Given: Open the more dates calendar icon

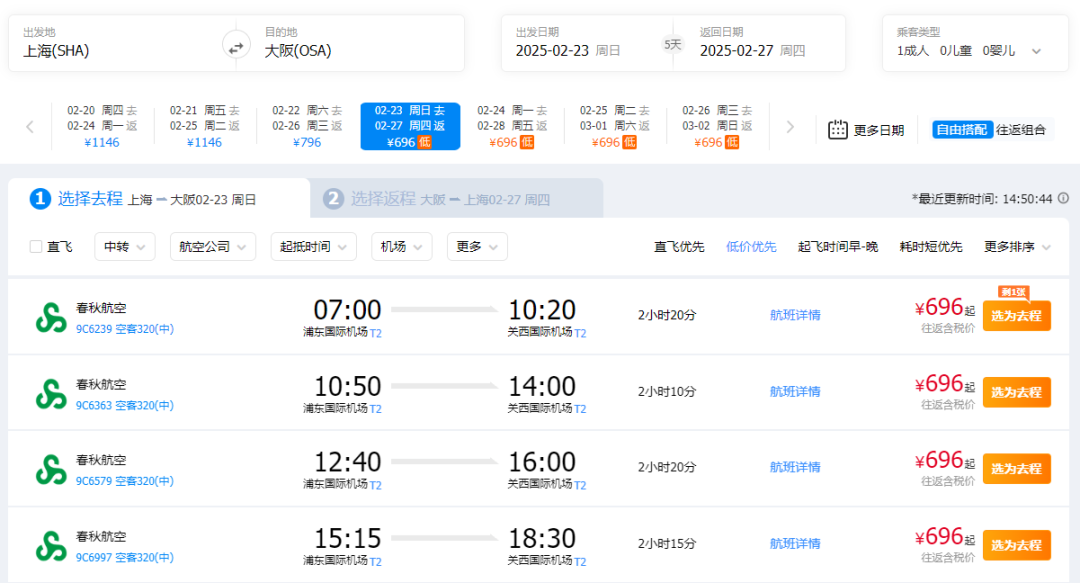Looking at the screenshot, I should (x=838, y=129).
